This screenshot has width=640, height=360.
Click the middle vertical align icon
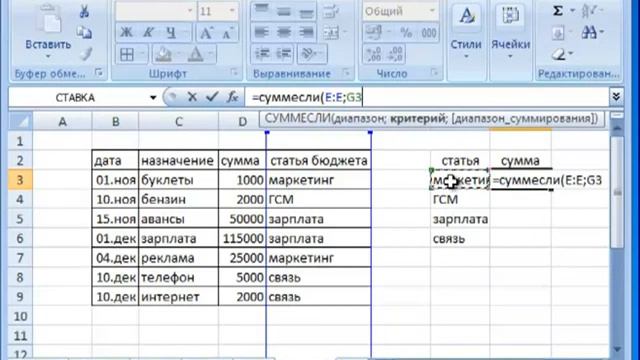[x=284, y=11]
